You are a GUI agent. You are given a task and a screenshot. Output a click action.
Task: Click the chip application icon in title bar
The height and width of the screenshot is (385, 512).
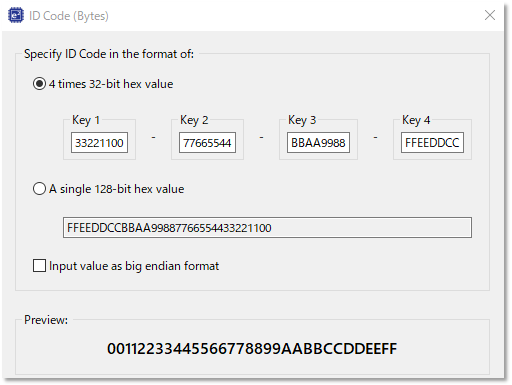click(x=16, y=15)
